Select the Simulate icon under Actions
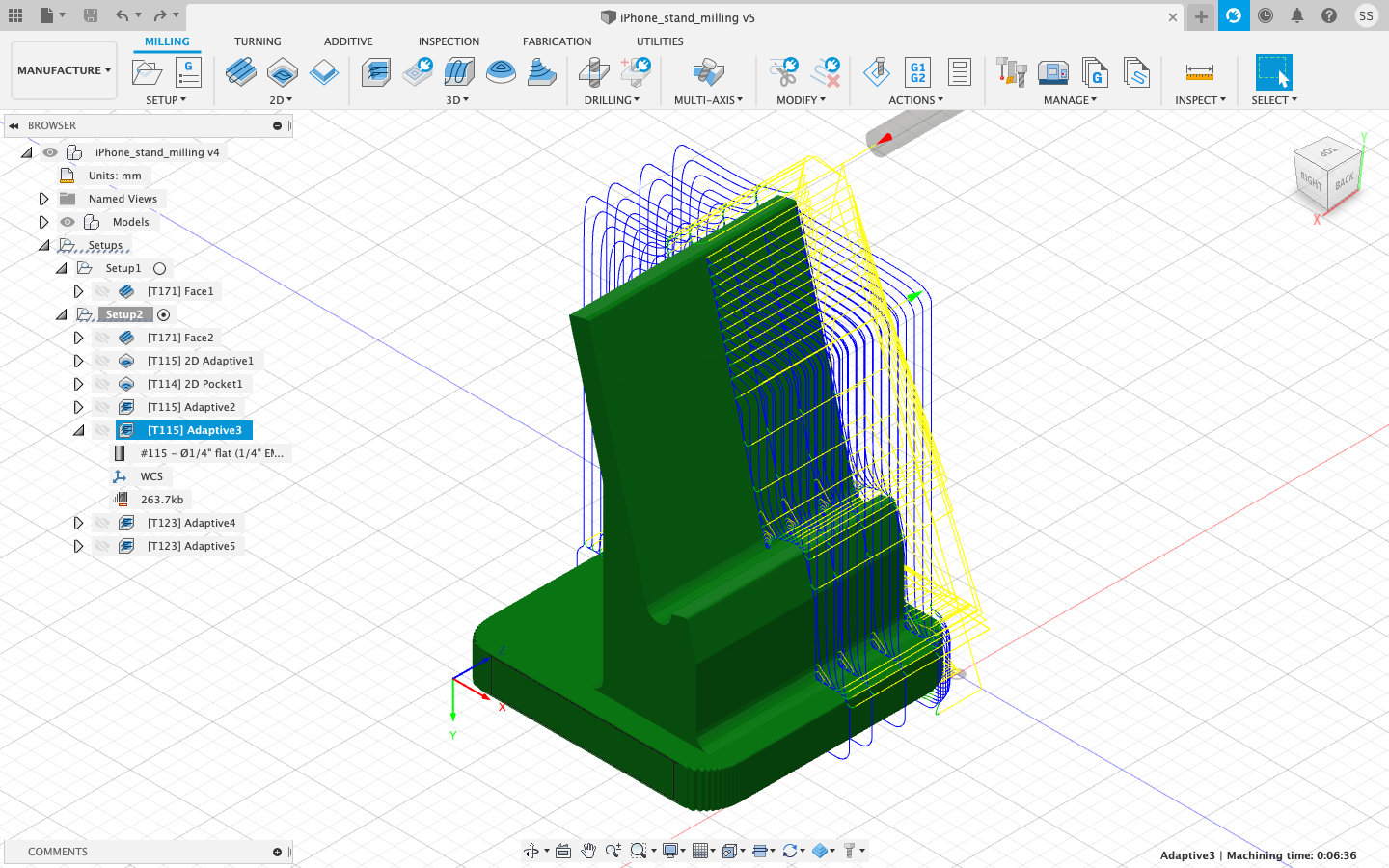 [x=875, y=71]
